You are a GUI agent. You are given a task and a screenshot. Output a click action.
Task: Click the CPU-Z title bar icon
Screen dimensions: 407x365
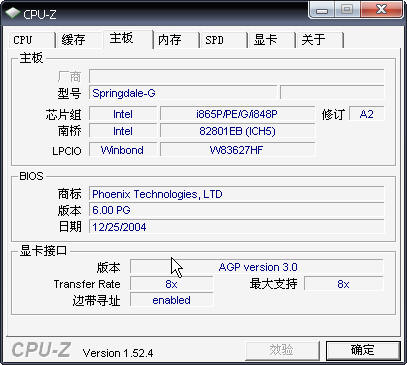click(x=12, y=13)
